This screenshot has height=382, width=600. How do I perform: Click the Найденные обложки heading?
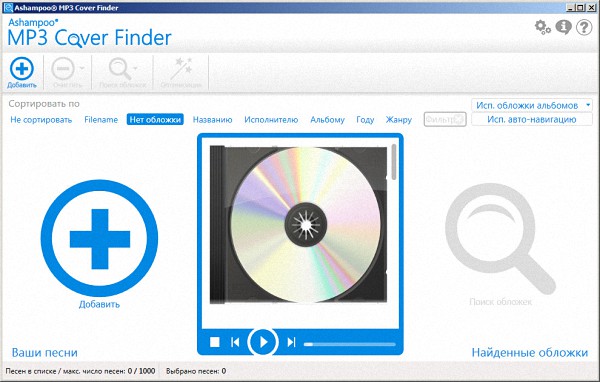point(530,353)
